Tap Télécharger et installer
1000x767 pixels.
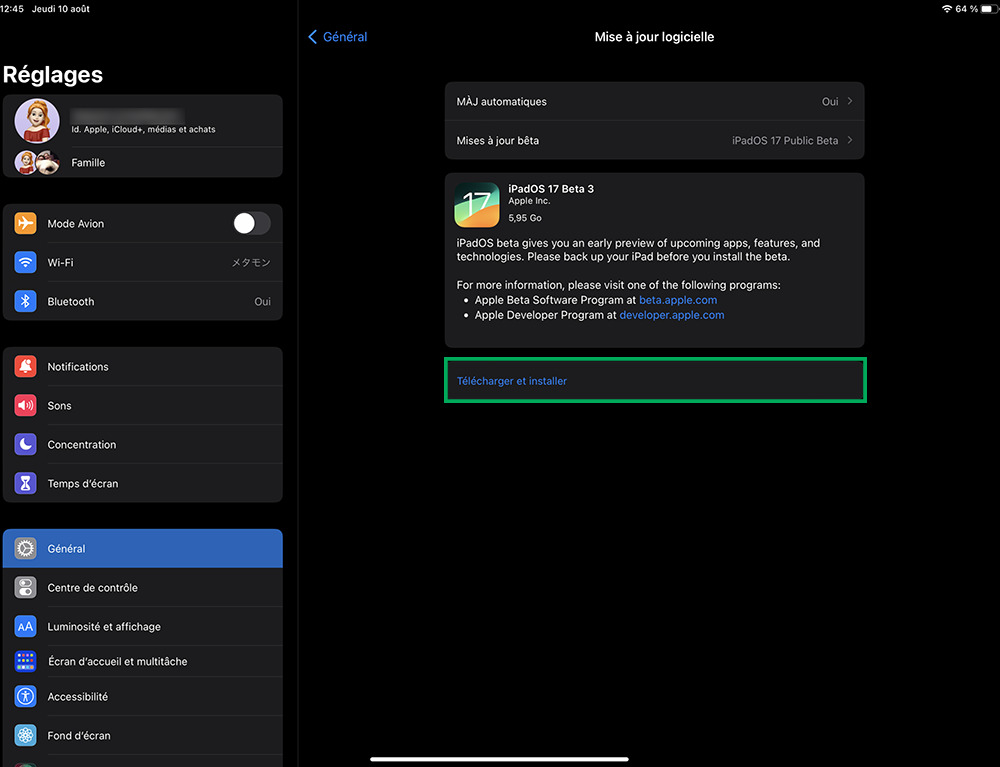coord(512,380)
